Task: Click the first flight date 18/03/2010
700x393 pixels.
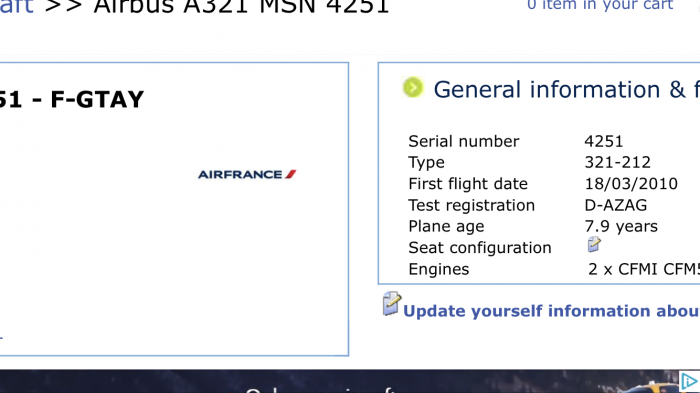Action: coord(631,184)
